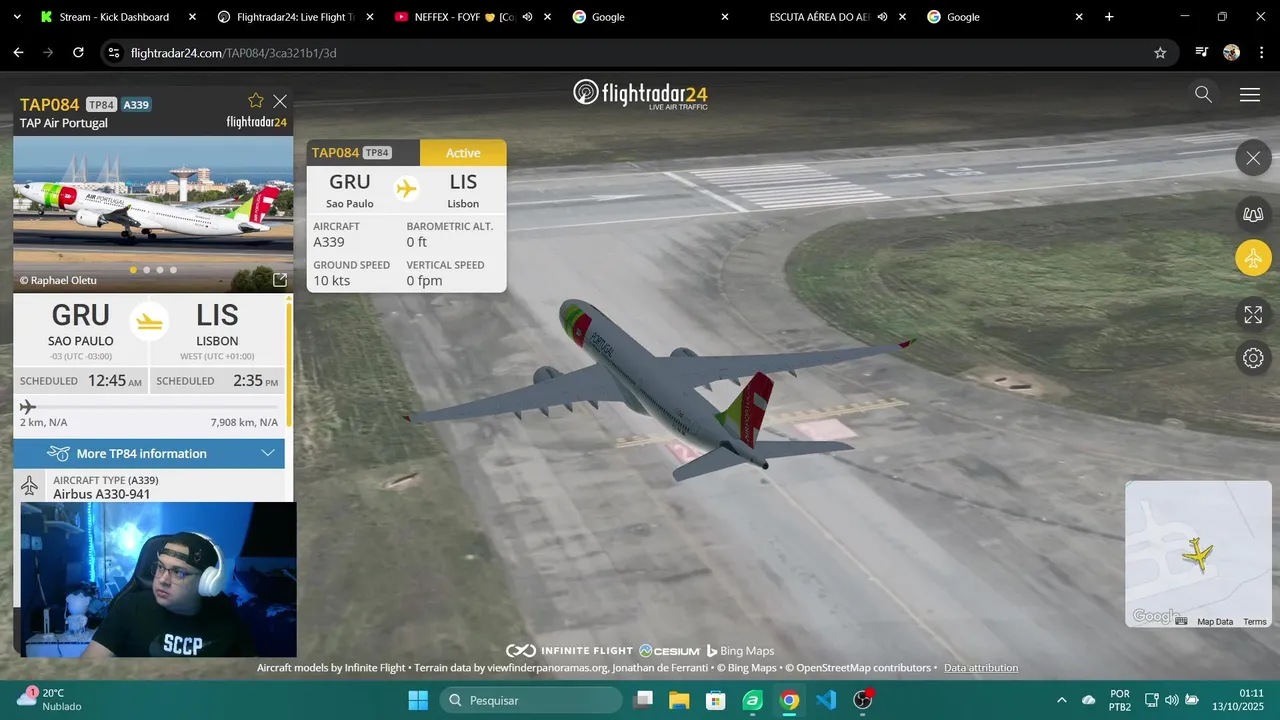Expand More TP84 information section

149,453
